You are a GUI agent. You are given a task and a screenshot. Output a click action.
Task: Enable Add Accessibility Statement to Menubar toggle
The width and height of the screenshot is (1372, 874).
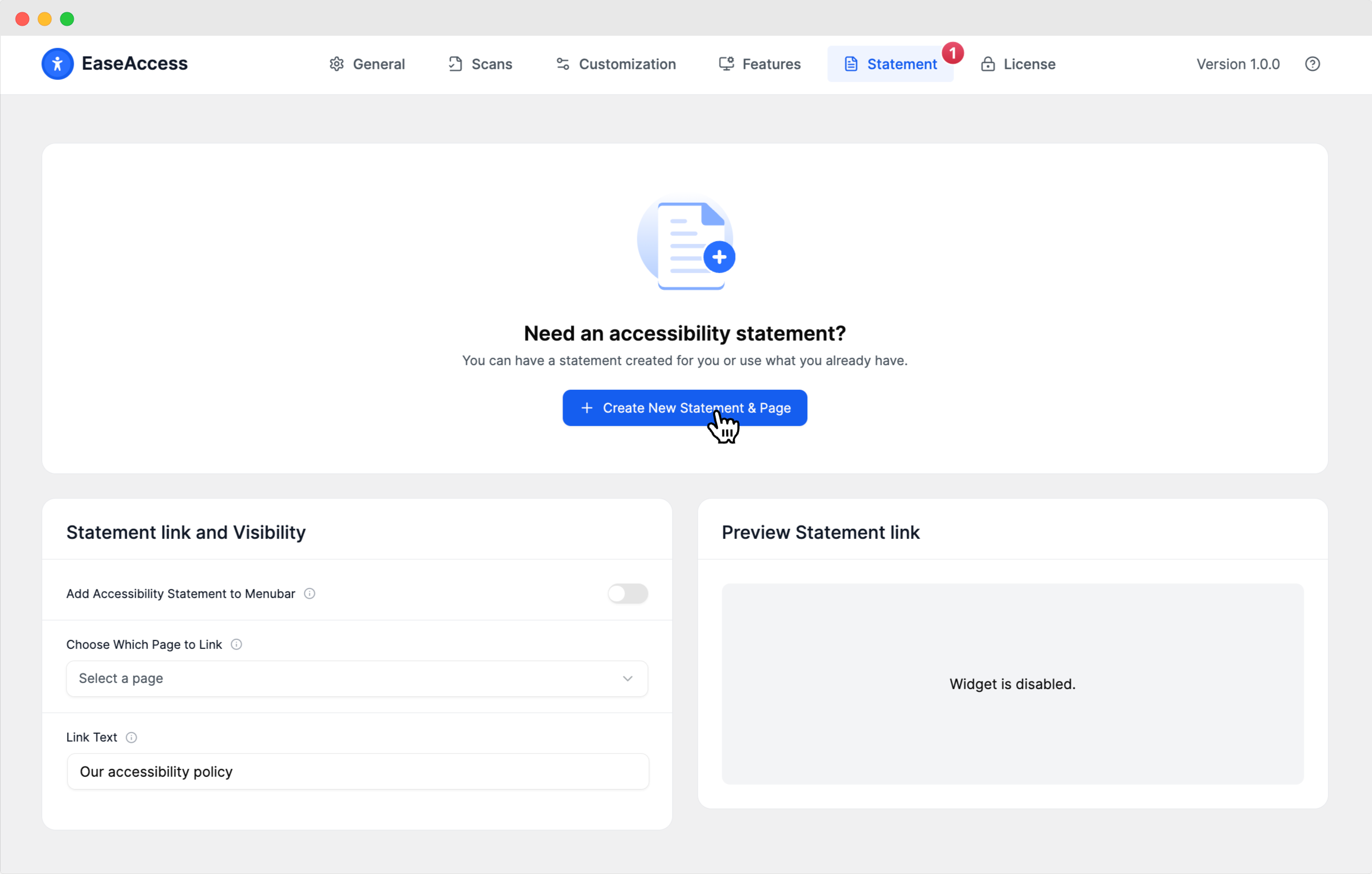pyautogui.click(x=627, y=594)
